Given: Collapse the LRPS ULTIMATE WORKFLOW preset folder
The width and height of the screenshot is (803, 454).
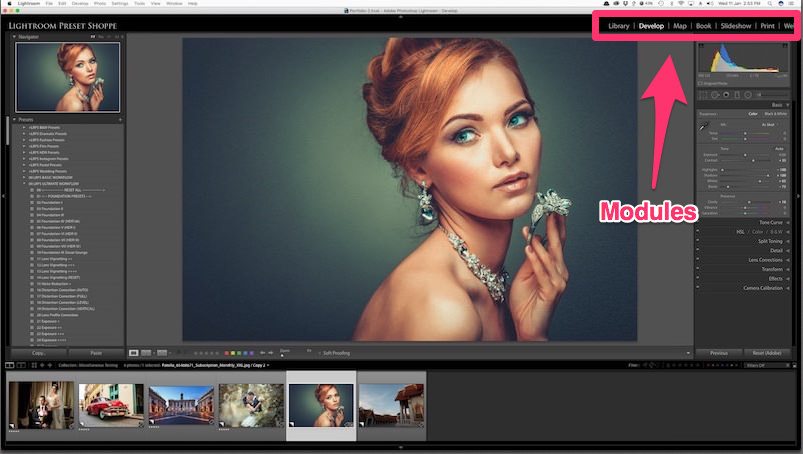Looking at the screenshot, I should (x=24, y=184).
